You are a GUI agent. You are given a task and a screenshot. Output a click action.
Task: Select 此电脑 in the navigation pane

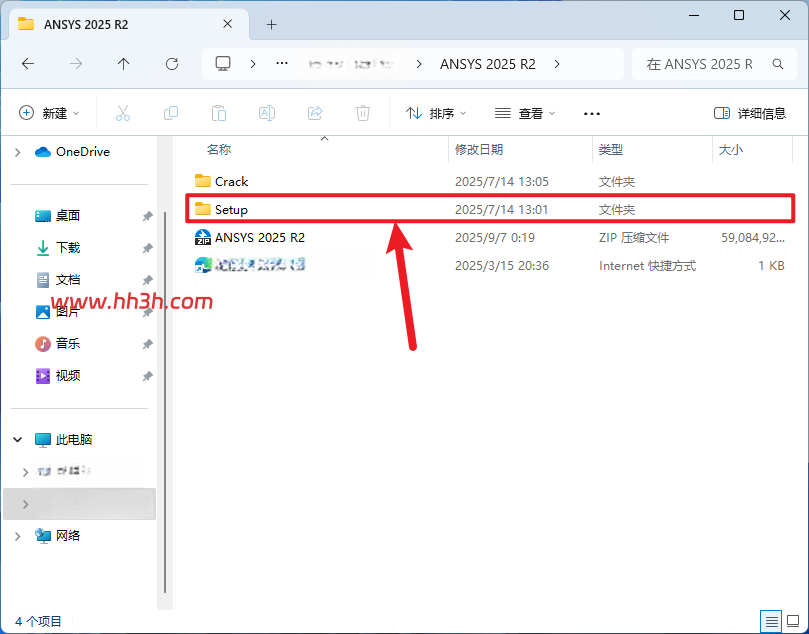(x=74, y=440)
